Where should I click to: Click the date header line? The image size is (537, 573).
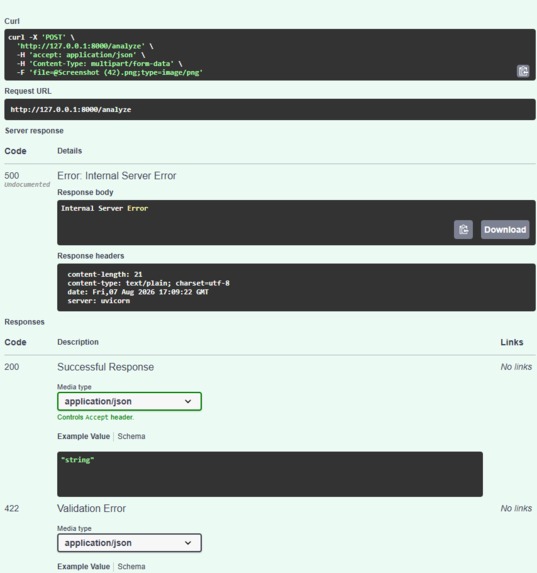coord(138,292)
